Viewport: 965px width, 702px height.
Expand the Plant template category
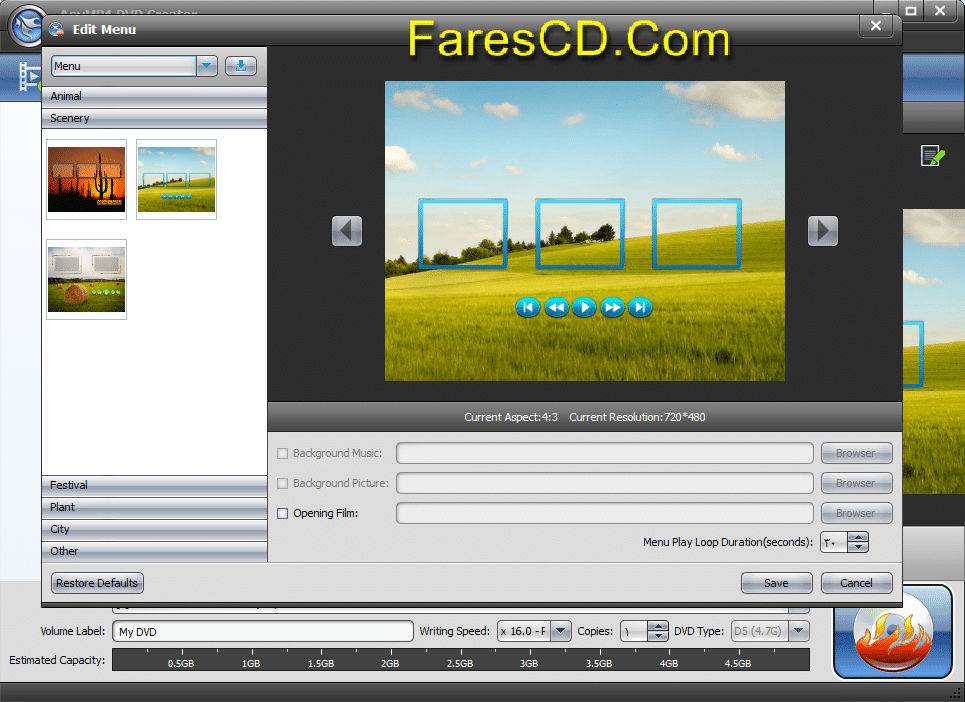(154, 507)
